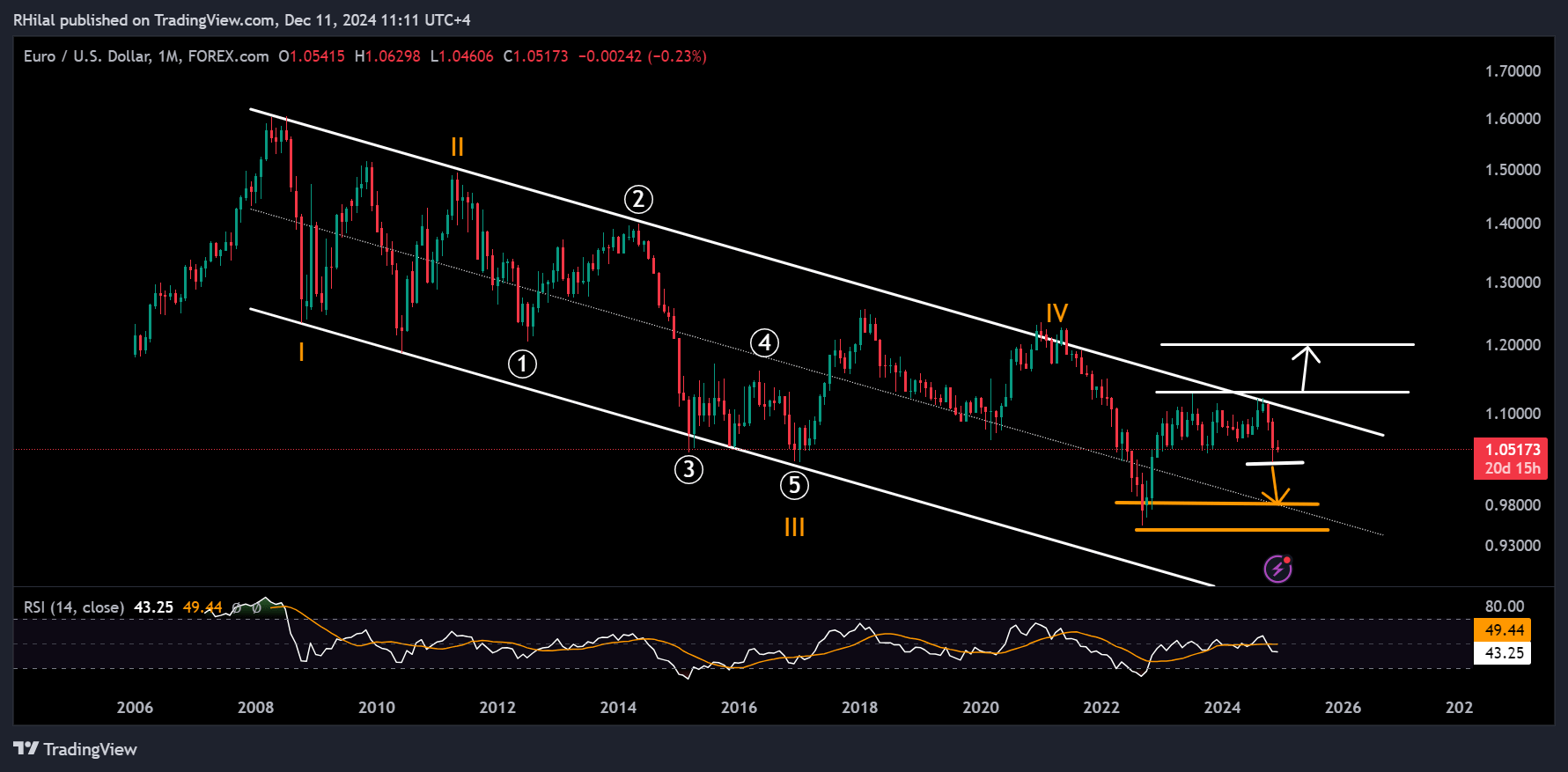Screen dimensions: 1568x772
Task: Click the 1.40000 price axis label
Action: click(1513, 224)
